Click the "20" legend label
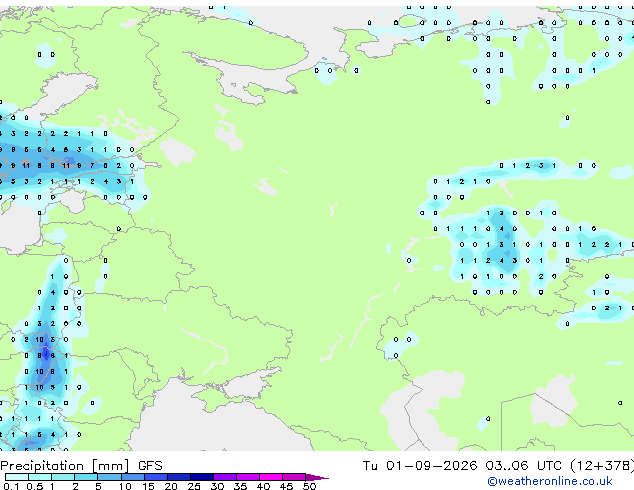 [171, 486]
